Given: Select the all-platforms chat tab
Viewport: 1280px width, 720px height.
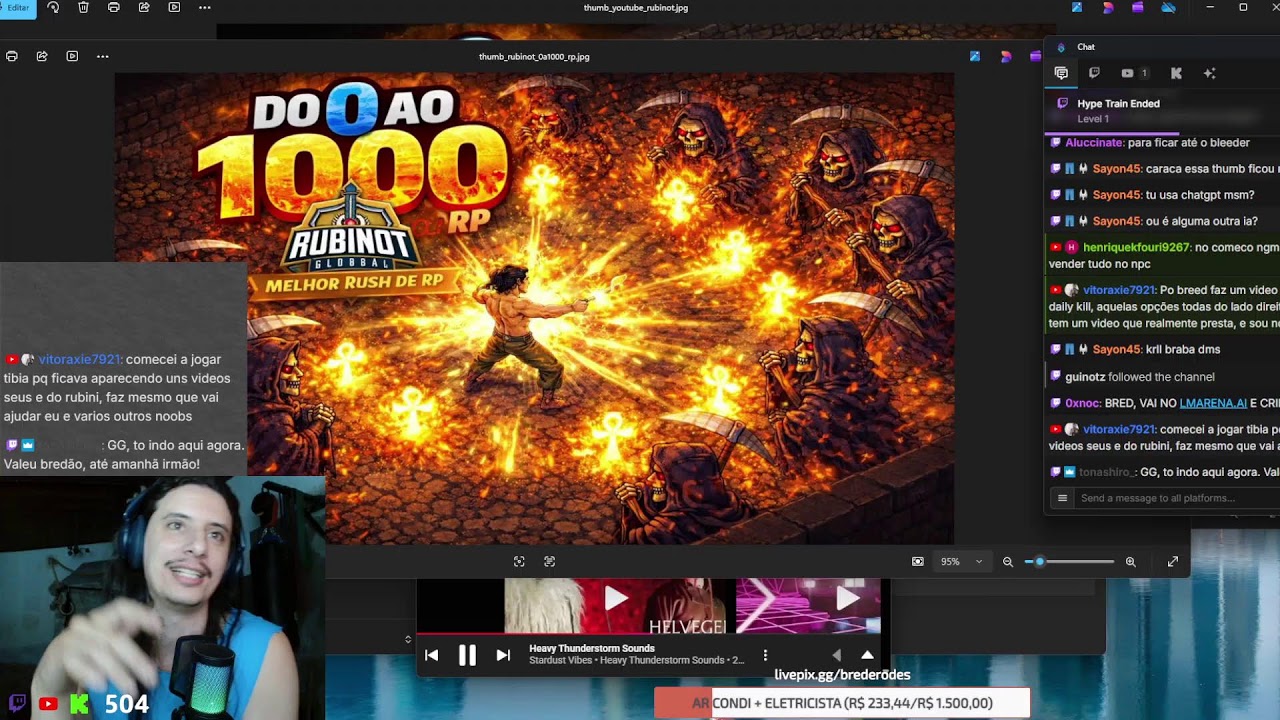Looking at the screenshot, I should (1061, 73).
